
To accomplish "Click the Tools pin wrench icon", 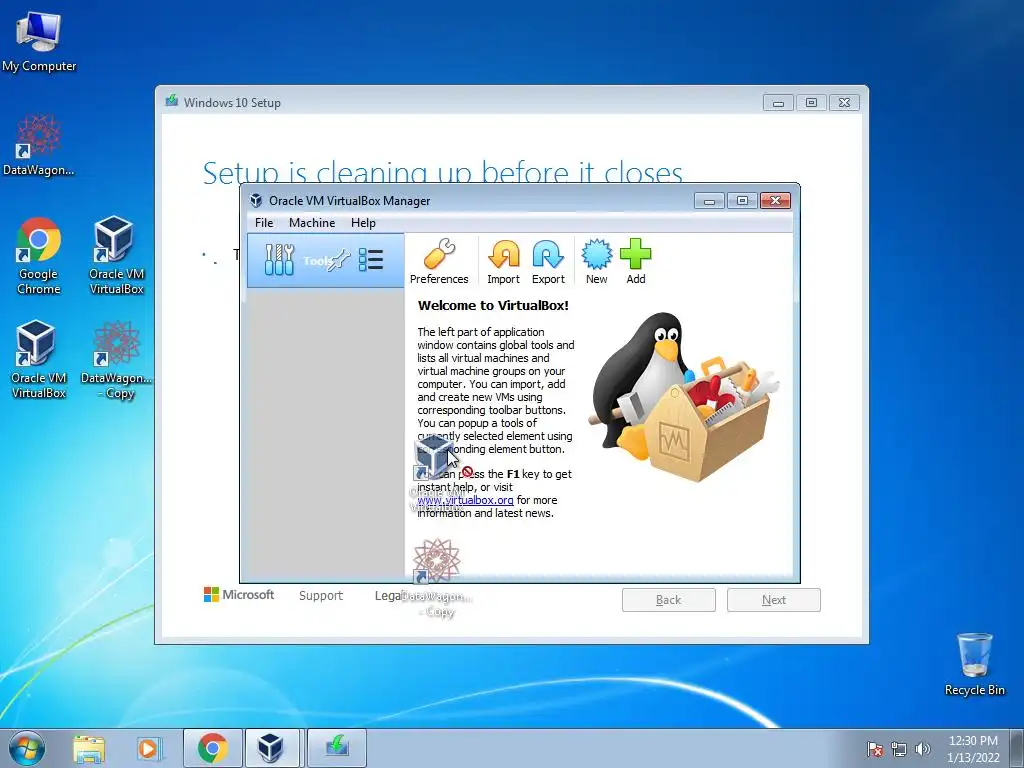I will tap(339, 261).
